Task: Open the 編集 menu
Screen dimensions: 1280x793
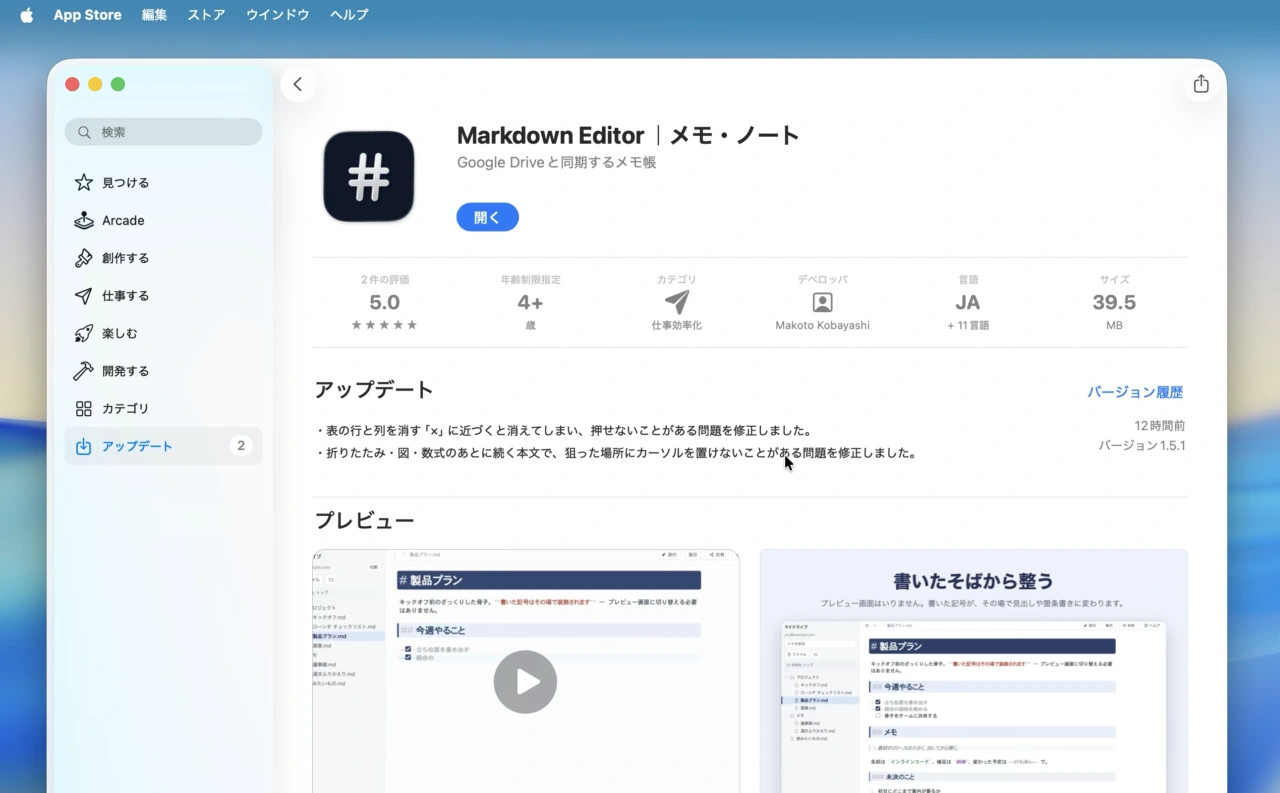Action: (154, 15)
